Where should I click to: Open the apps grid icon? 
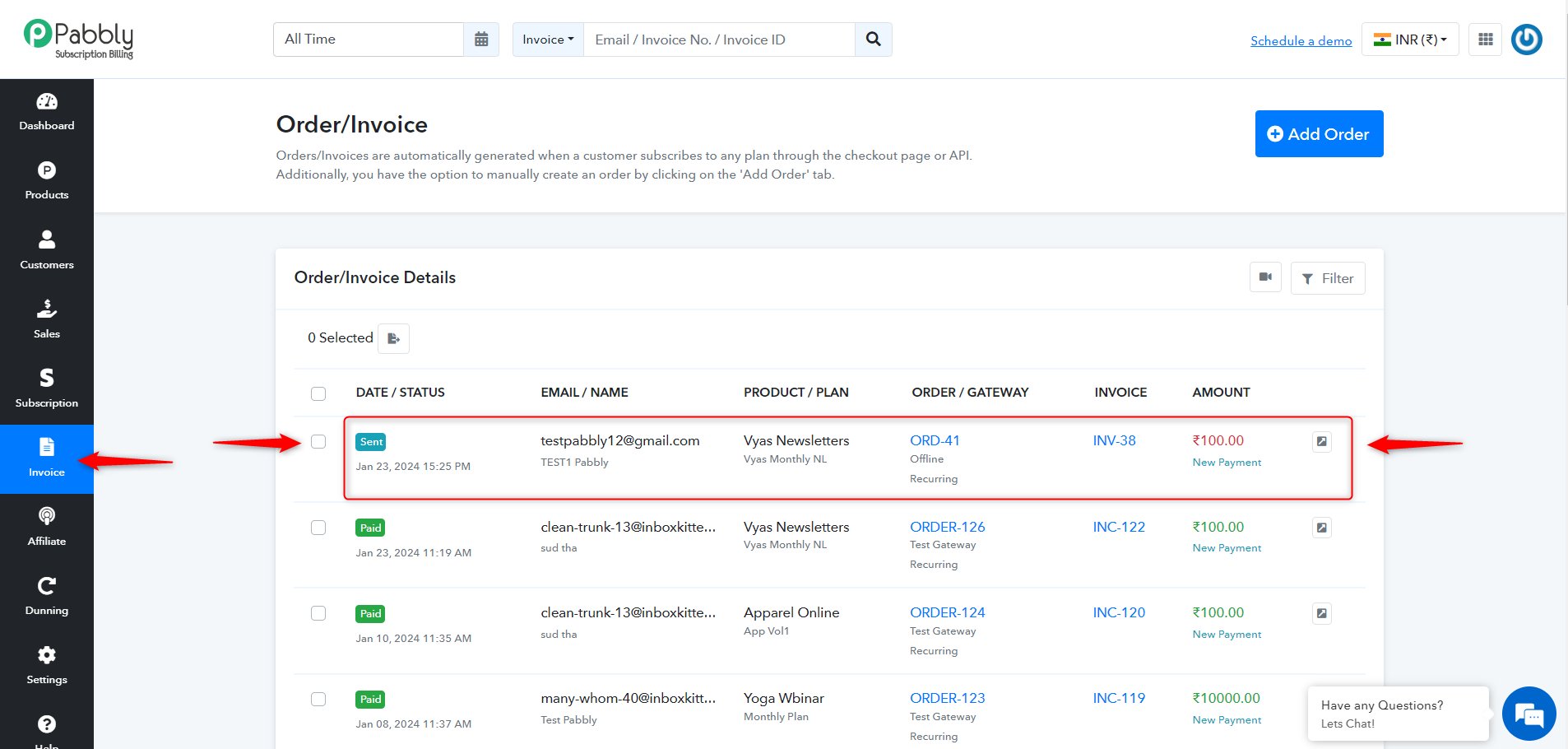coord(1486,40)
